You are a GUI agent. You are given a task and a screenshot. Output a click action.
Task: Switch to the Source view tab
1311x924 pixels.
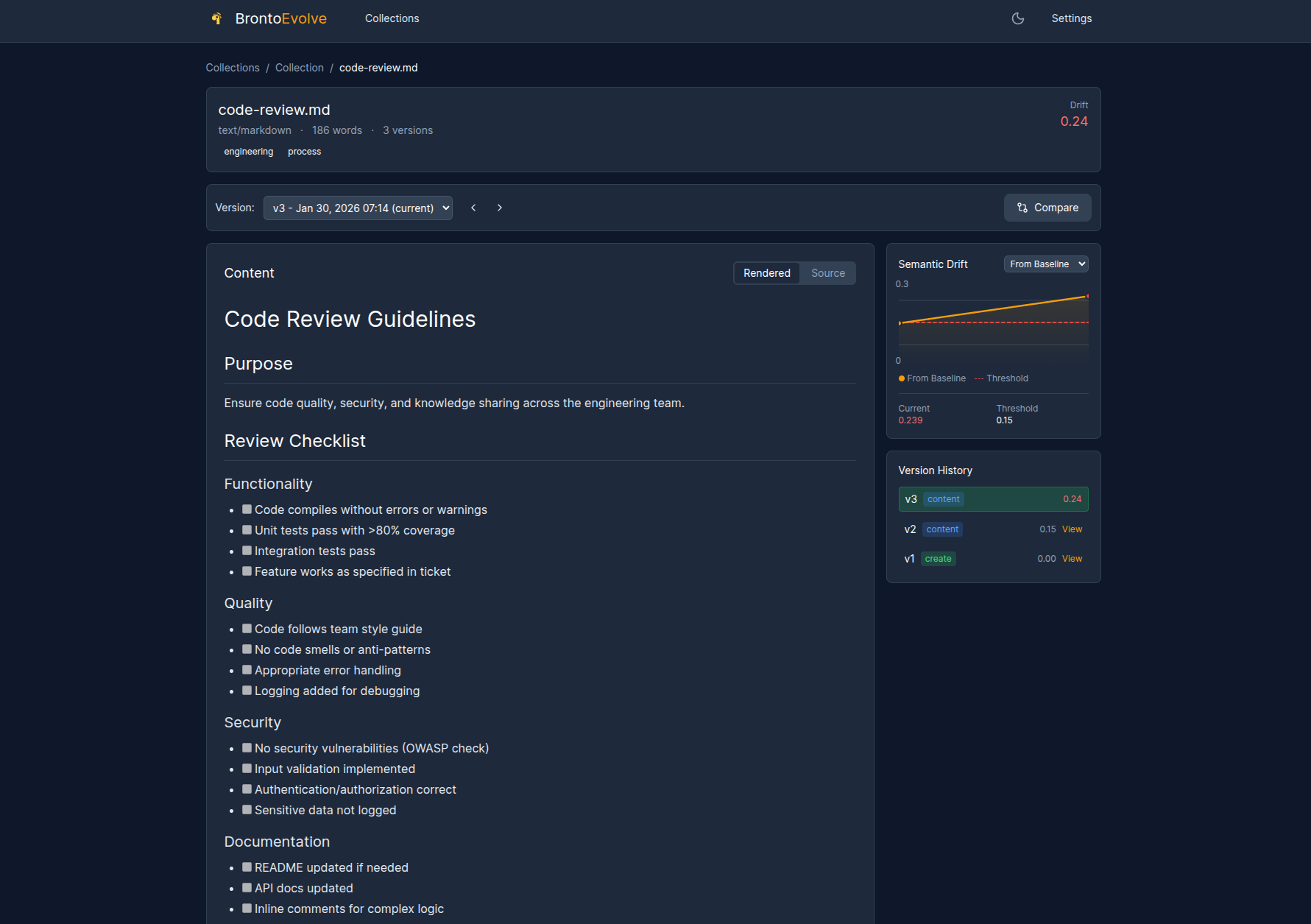tap(827, 272)
